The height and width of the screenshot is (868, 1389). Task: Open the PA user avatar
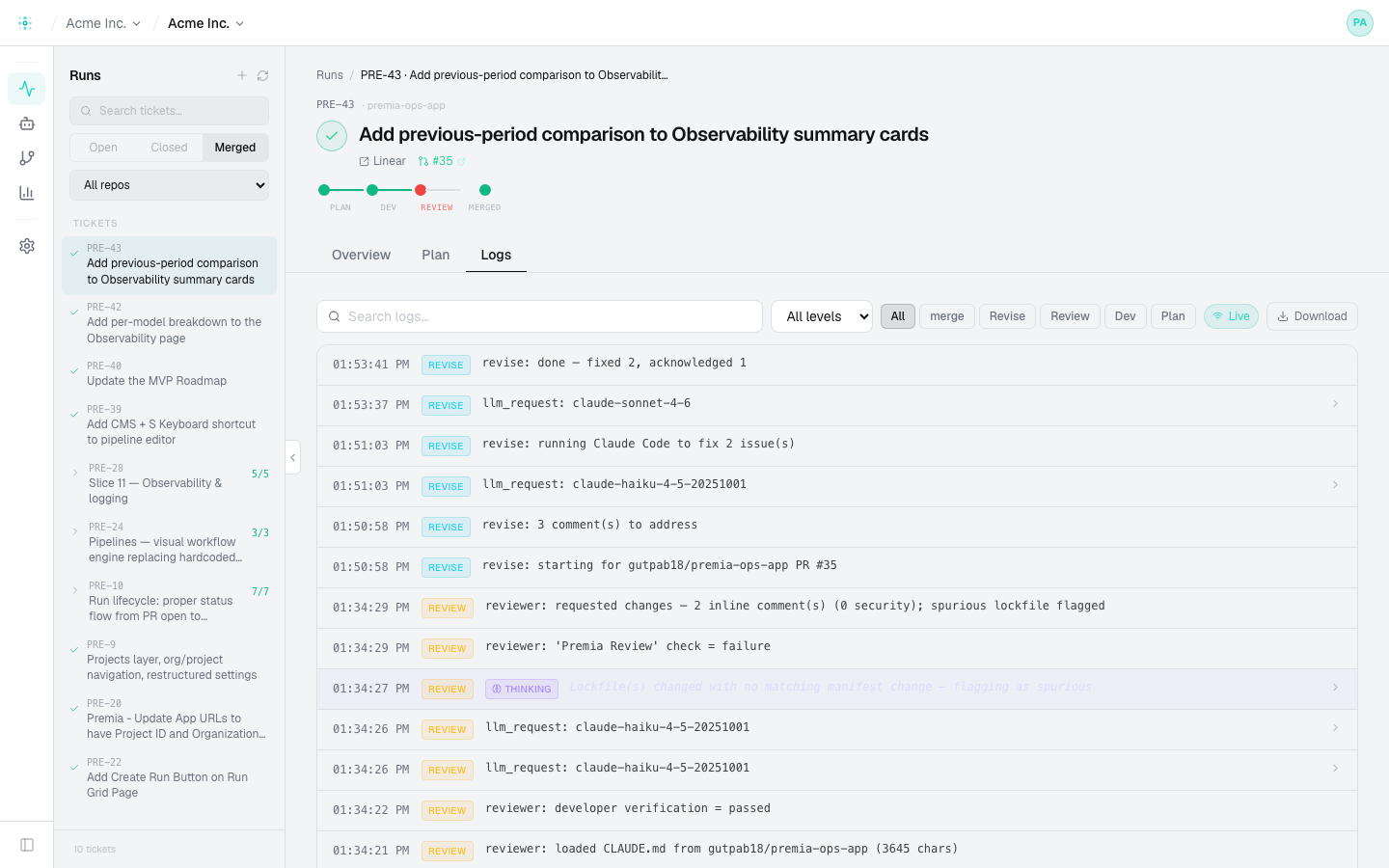pos(1360,23)
